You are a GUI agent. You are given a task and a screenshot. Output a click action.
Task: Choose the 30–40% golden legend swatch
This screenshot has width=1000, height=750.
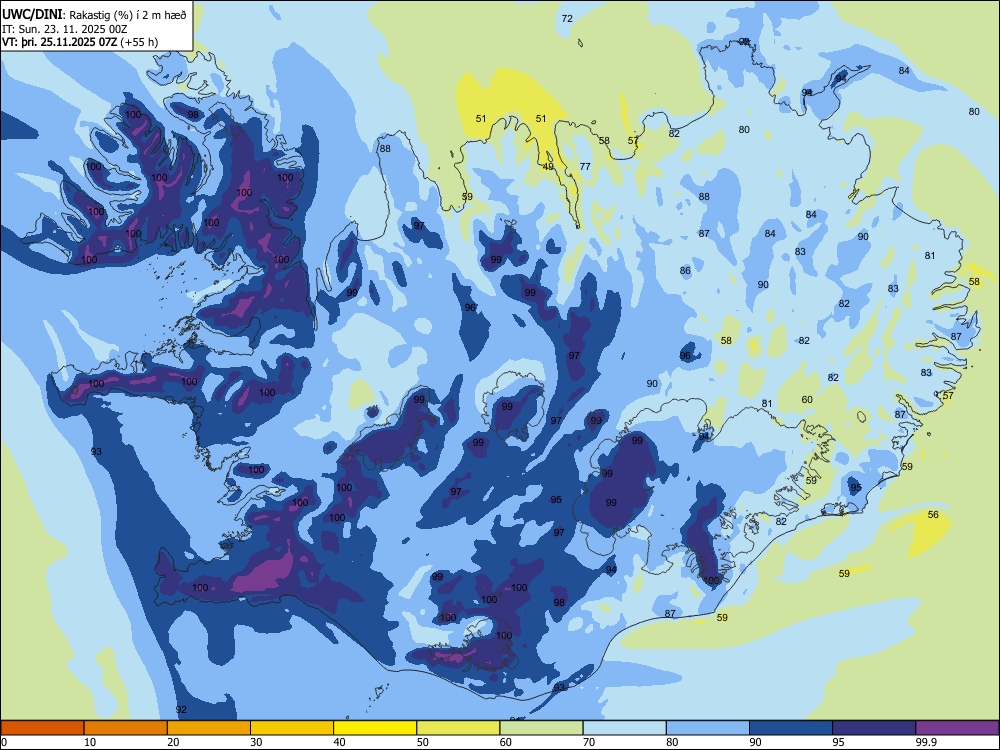point(292,728)
